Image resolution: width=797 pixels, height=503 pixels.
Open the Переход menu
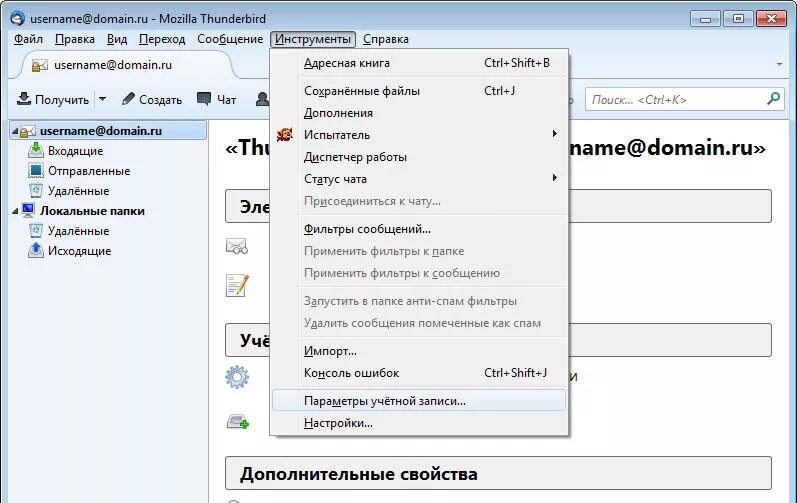click(162, 39)
